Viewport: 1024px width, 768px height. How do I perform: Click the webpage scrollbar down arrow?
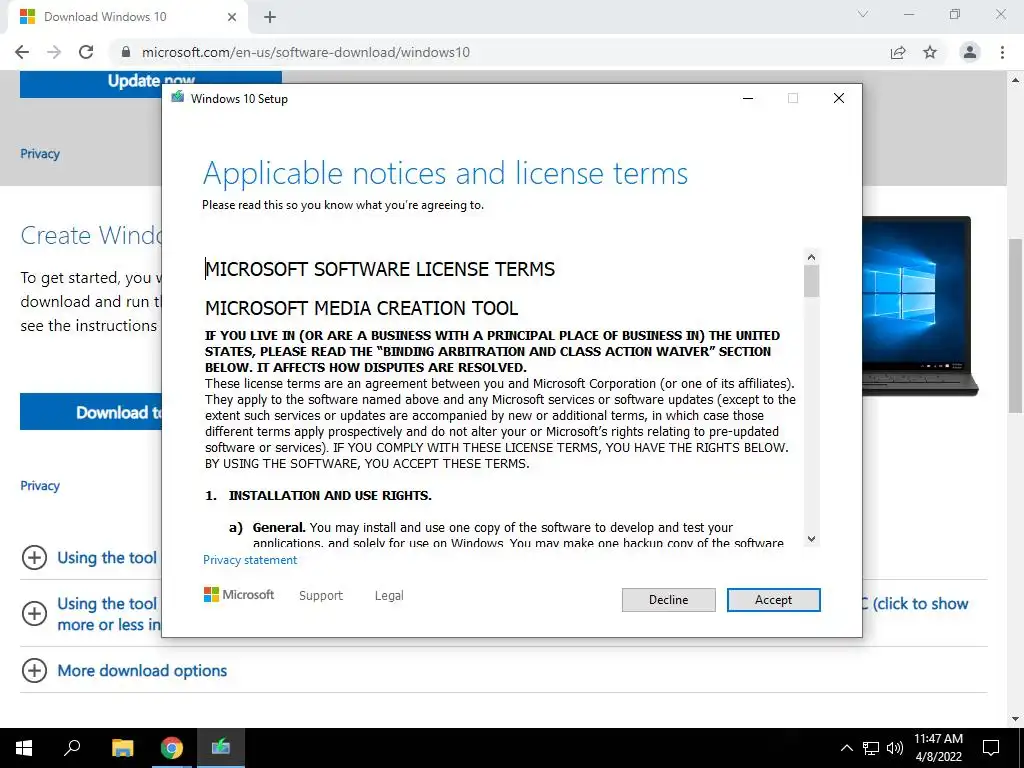point(1015,719)
